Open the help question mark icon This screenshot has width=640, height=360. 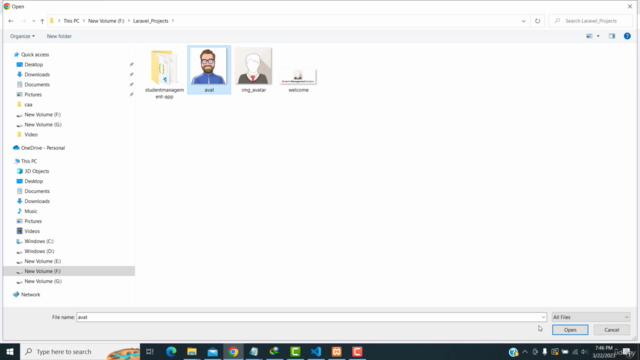627,36
